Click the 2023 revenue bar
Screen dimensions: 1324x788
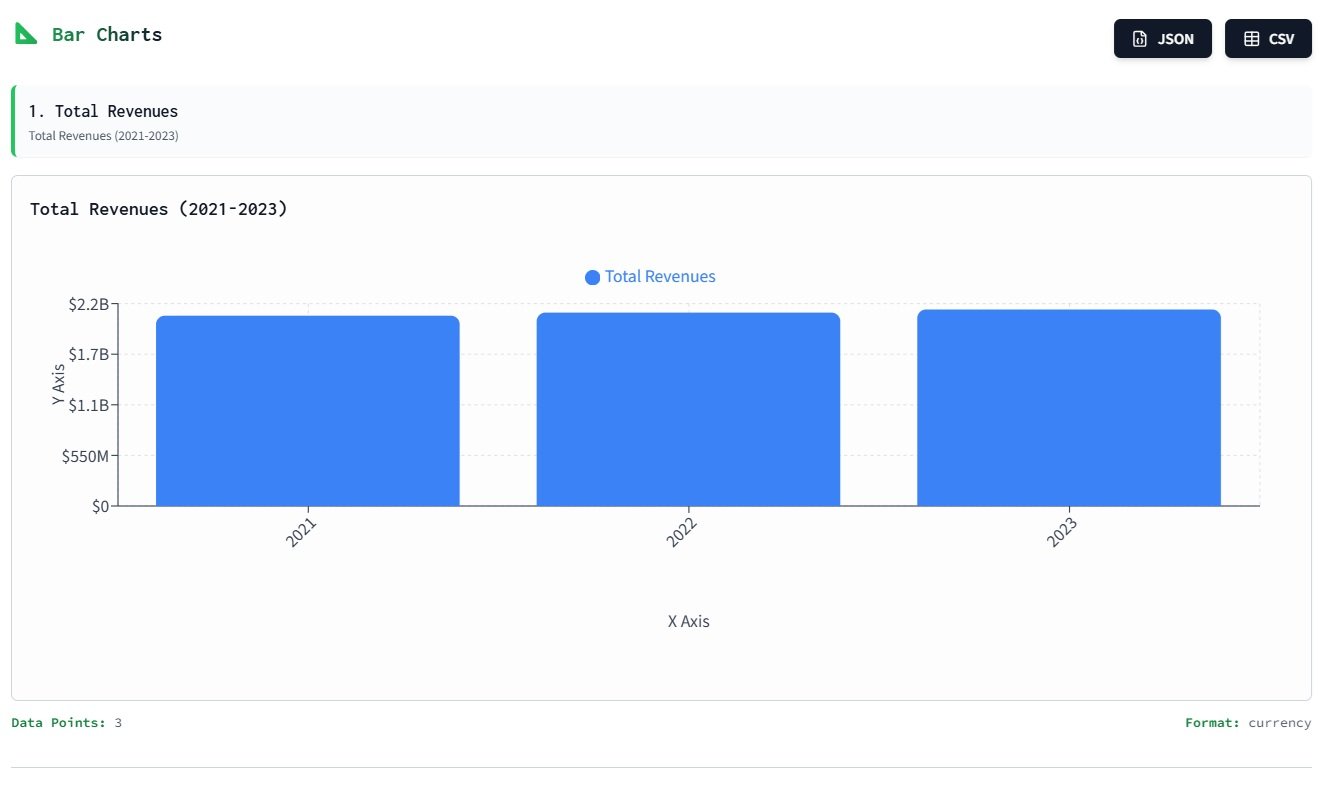1068,408
